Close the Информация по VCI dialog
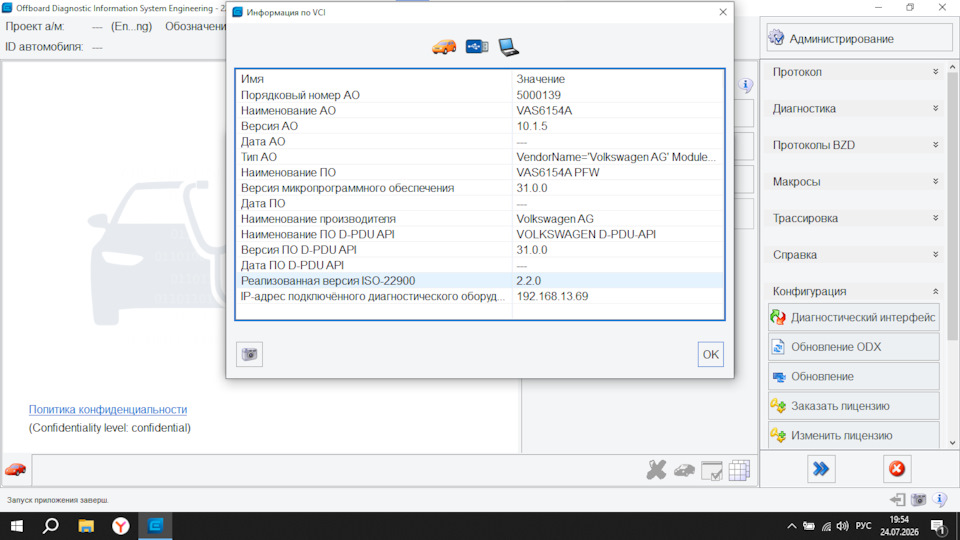 (722, 12)
